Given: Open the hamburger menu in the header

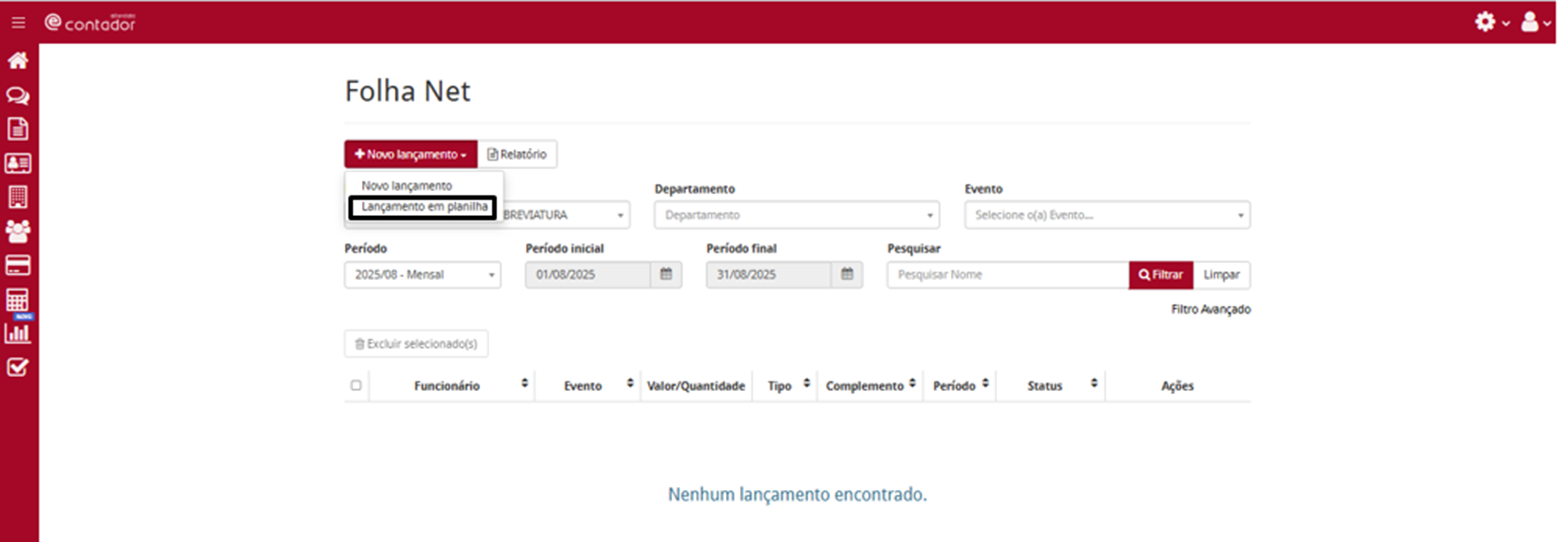Looking at the screenshot, I should [x=18, y=22].
